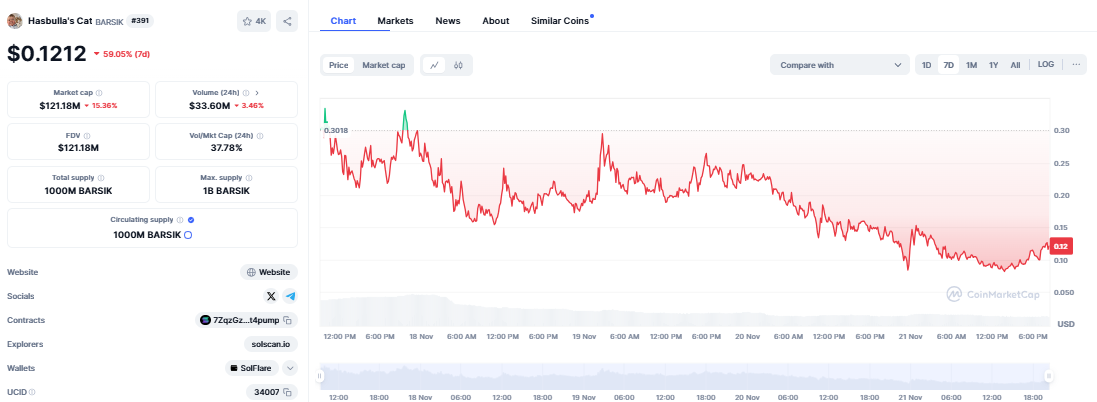Add BARSIK to watchlist with star button
Screen dimensions: 1097x402
(254, 21)
